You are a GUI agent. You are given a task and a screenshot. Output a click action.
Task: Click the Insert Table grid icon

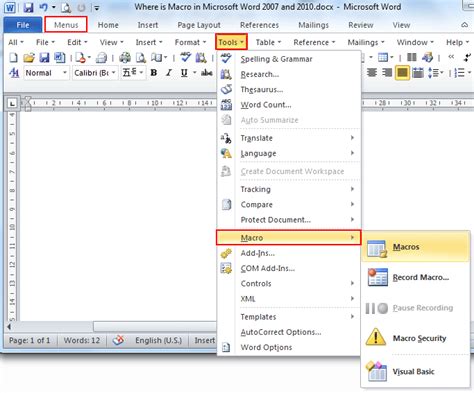(x=382, y=57)
